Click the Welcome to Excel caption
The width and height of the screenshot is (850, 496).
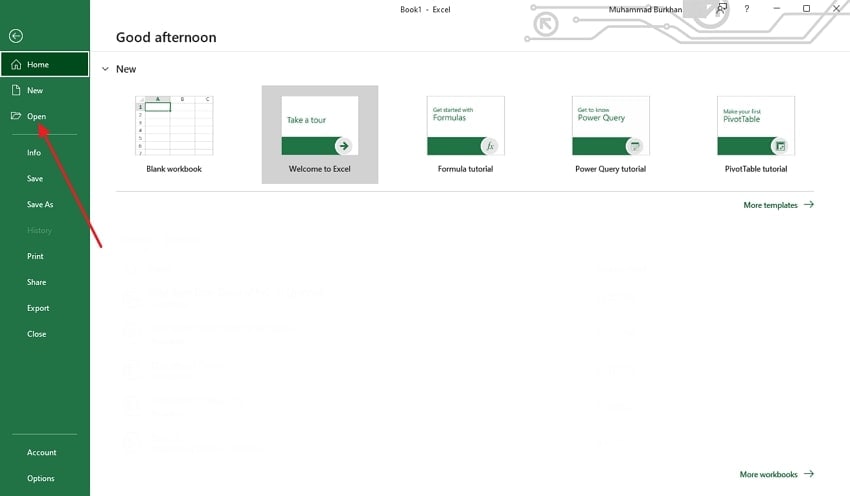point(320,169)
